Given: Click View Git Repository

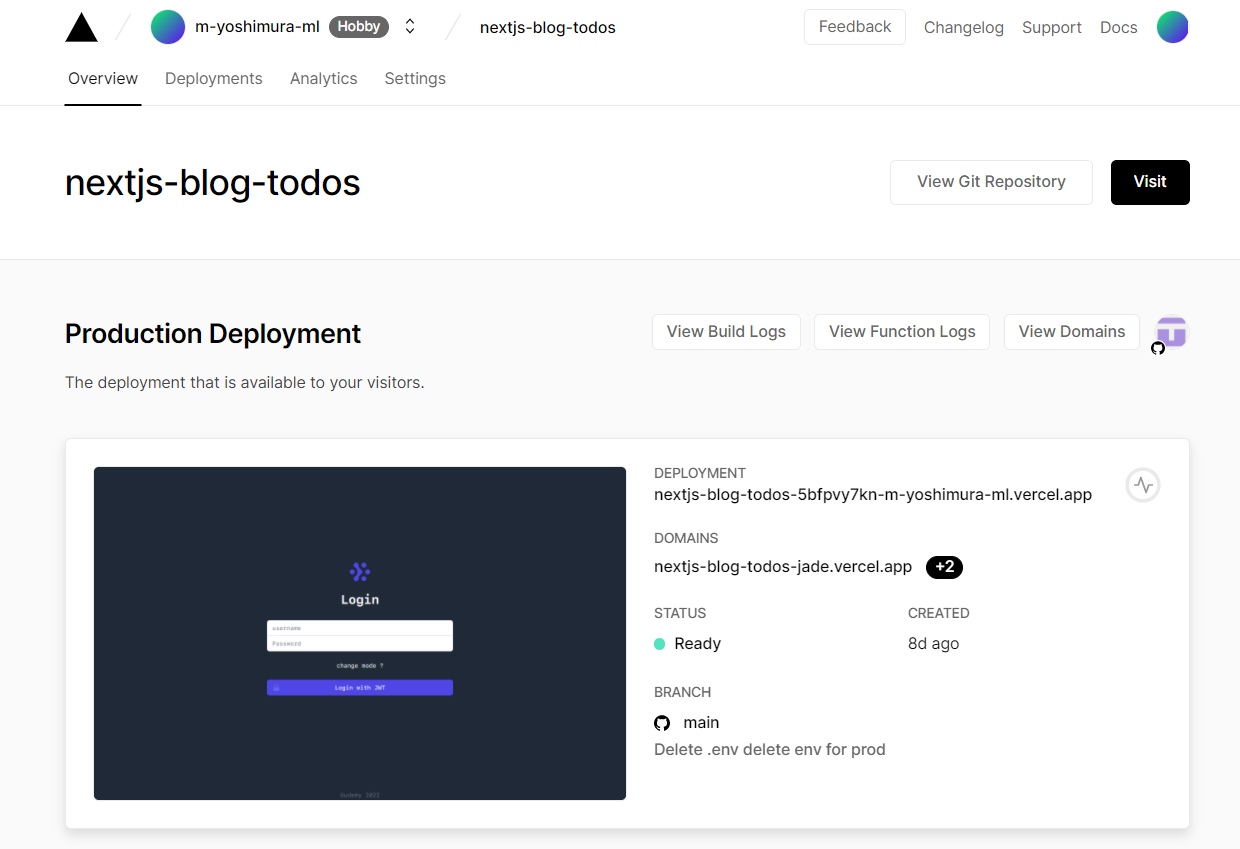Looking at the screenshot, I should click(990, 182).
